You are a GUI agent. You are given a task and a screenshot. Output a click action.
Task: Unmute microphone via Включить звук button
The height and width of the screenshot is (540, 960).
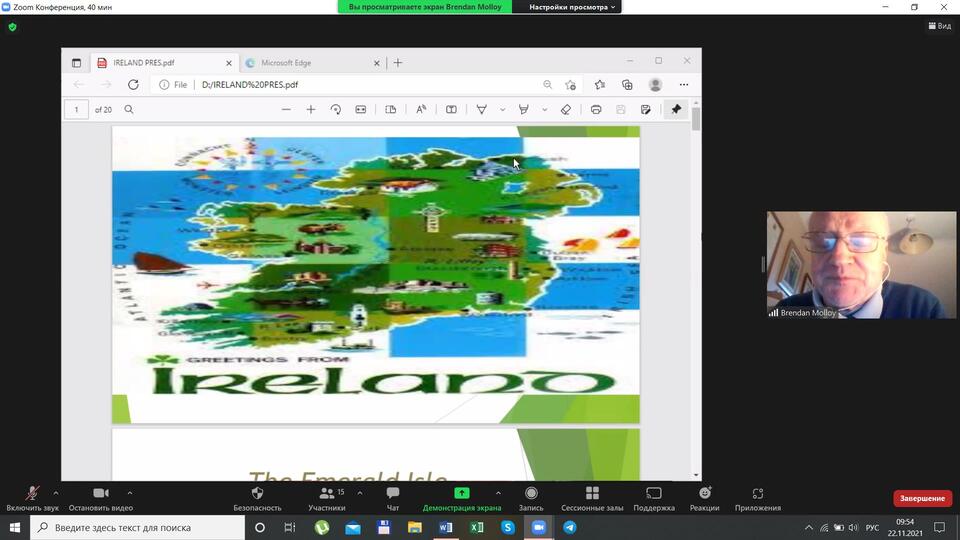pos(32,498)
